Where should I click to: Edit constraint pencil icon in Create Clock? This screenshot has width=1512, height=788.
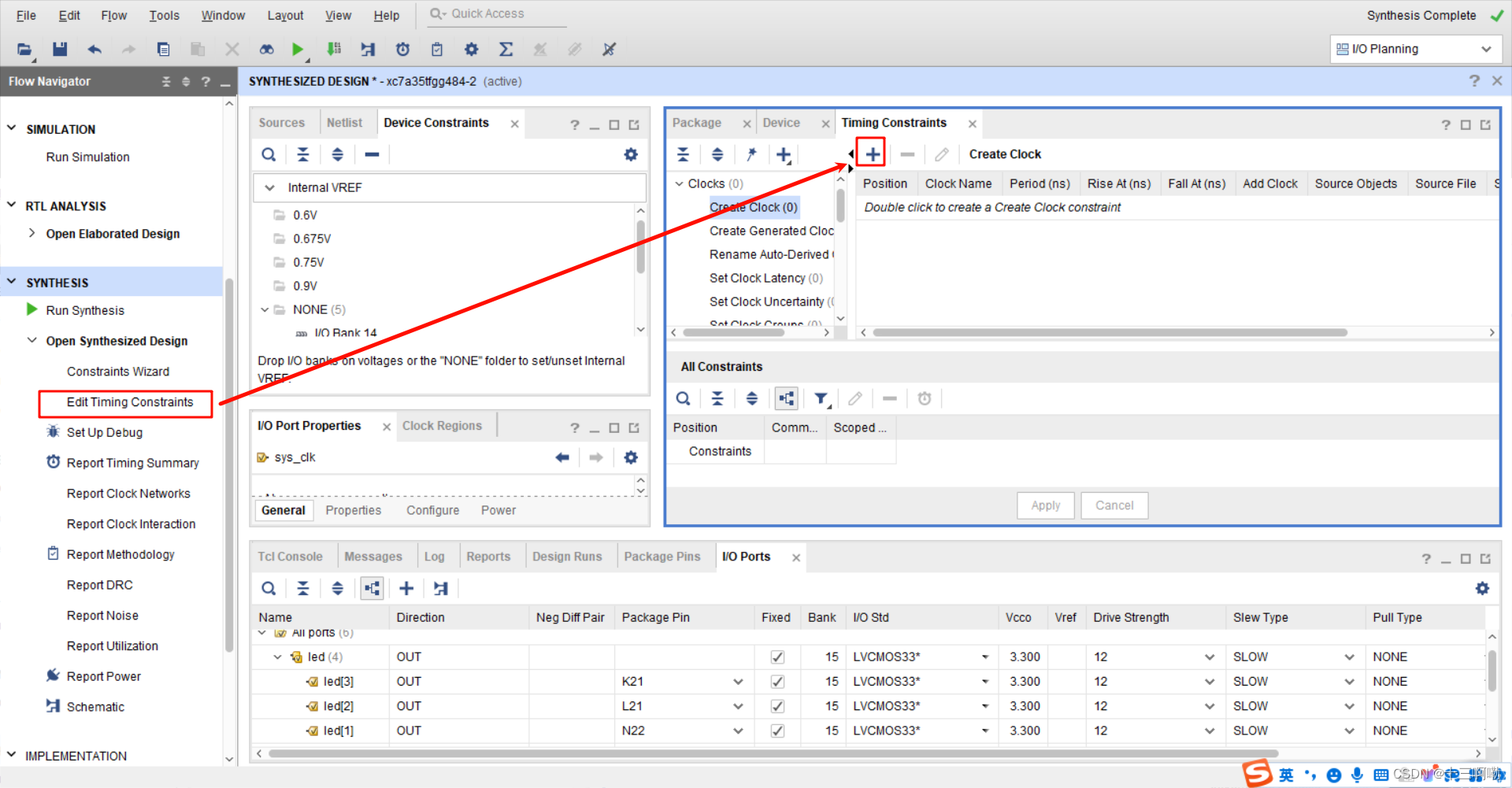tap(942, 154)
